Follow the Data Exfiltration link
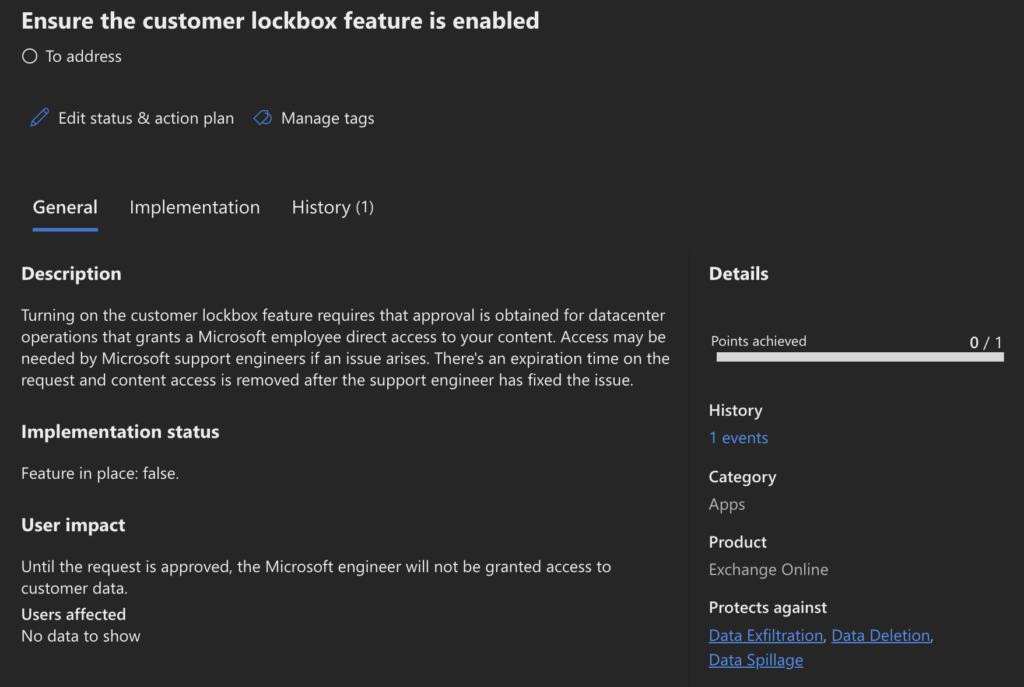The height and width of the screenshot is (687, 1024). 765,635
